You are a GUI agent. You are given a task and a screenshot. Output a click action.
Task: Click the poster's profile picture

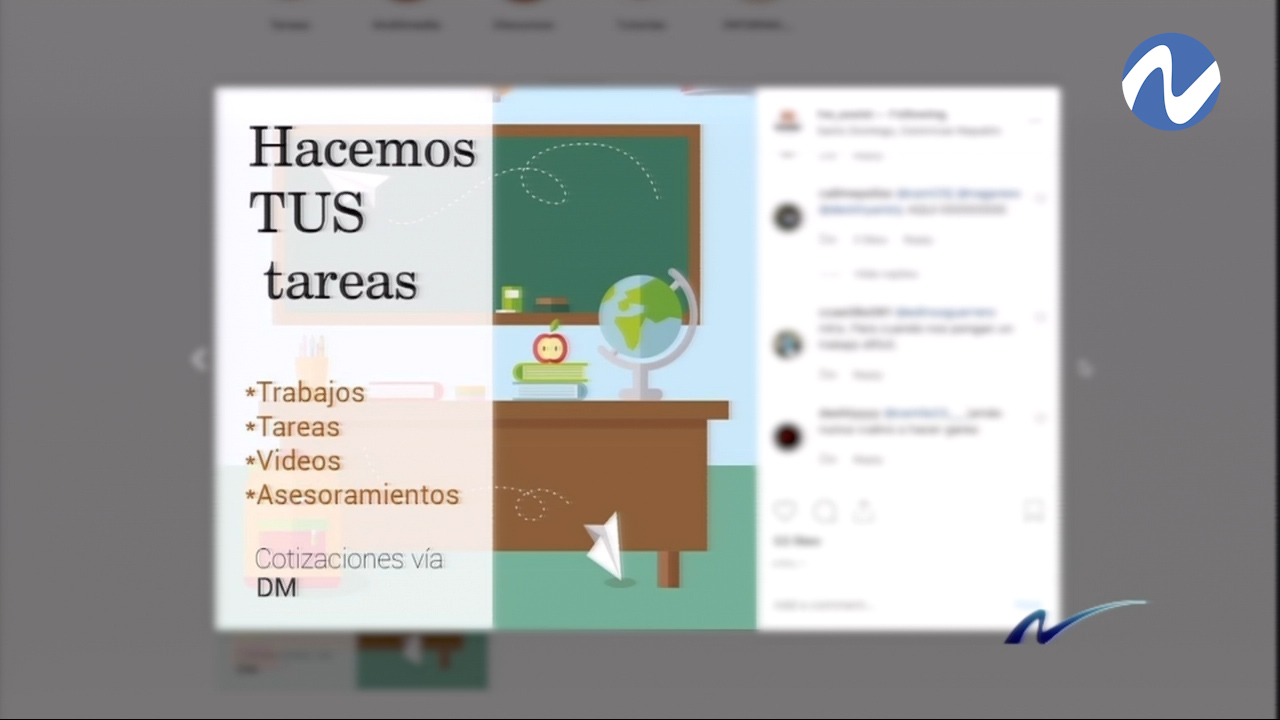[x=787, y=120]
